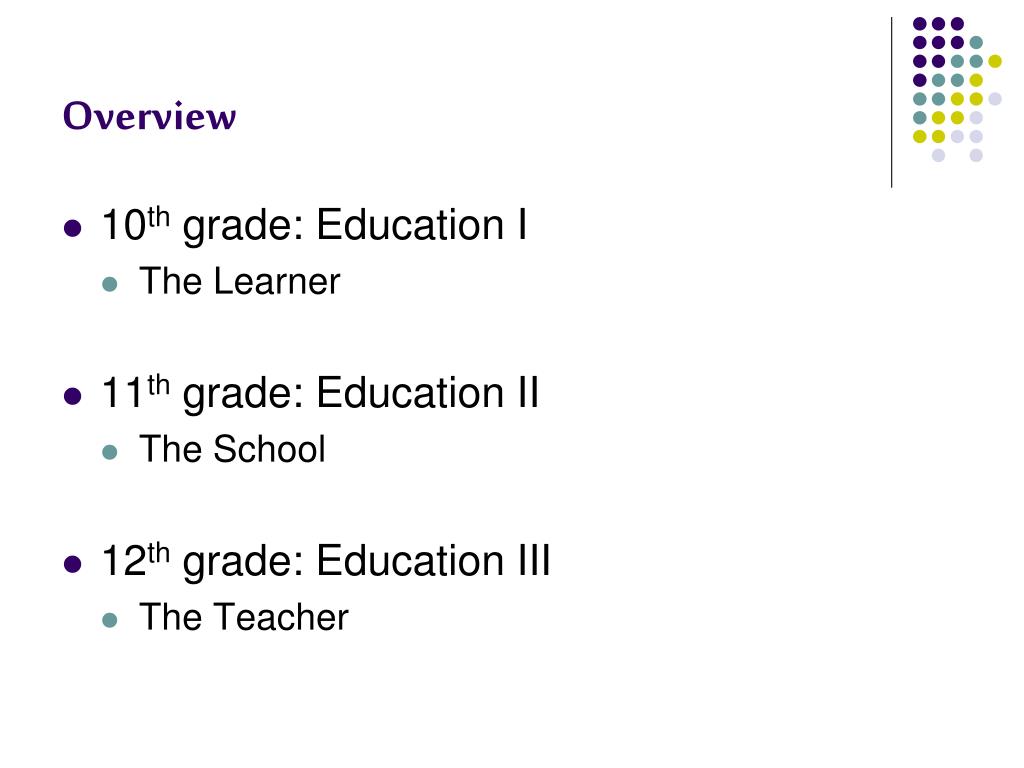Click the word 'Education' in 10th grade line
This screenshot has width=1024, height=768.
(410, 225)
